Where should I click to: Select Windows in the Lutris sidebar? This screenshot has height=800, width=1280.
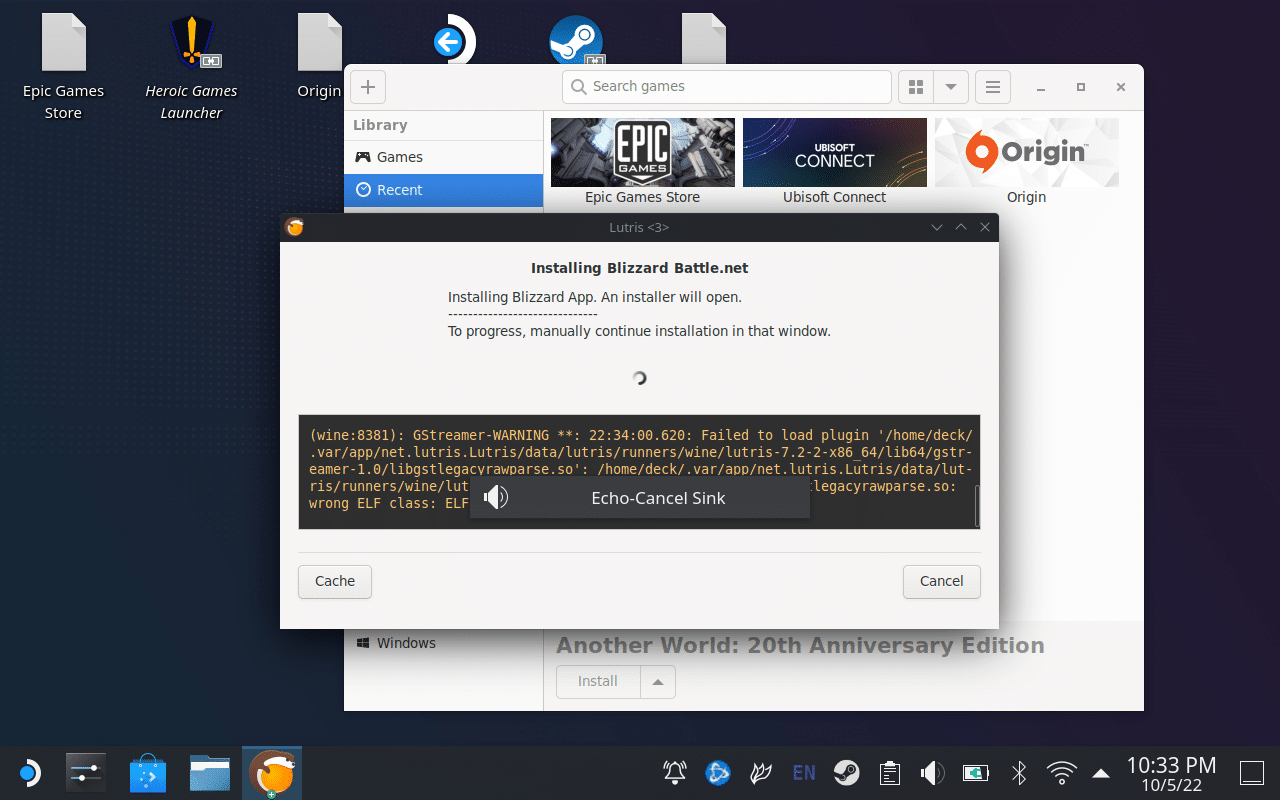[x=443, y=643]
